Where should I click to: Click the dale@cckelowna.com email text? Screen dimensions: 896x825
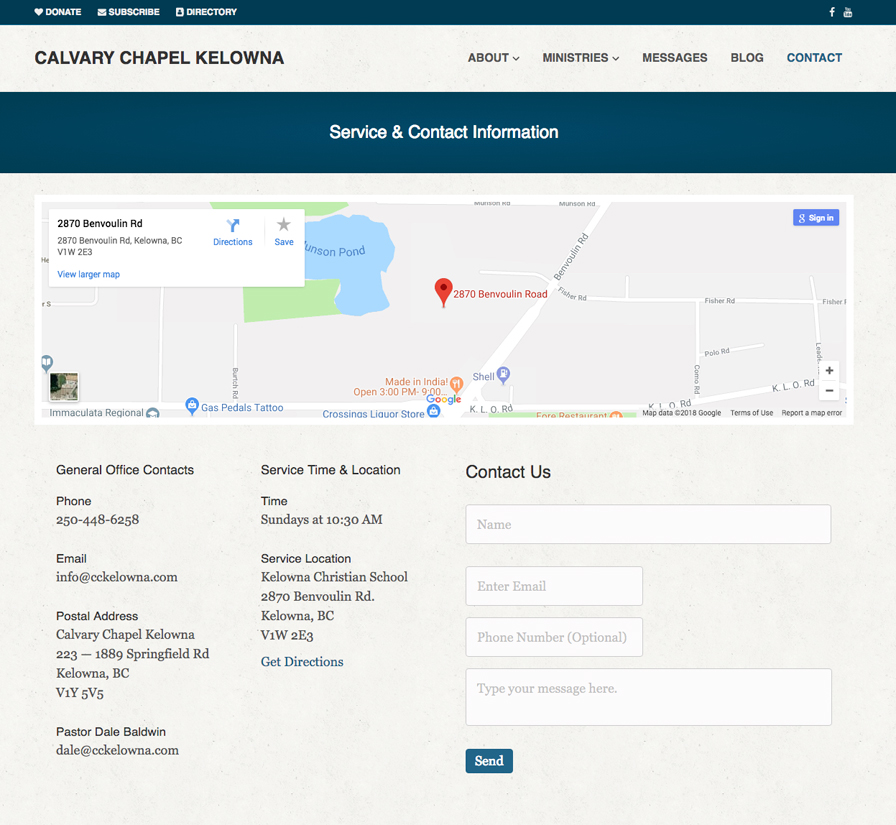(x=117, y=750)
